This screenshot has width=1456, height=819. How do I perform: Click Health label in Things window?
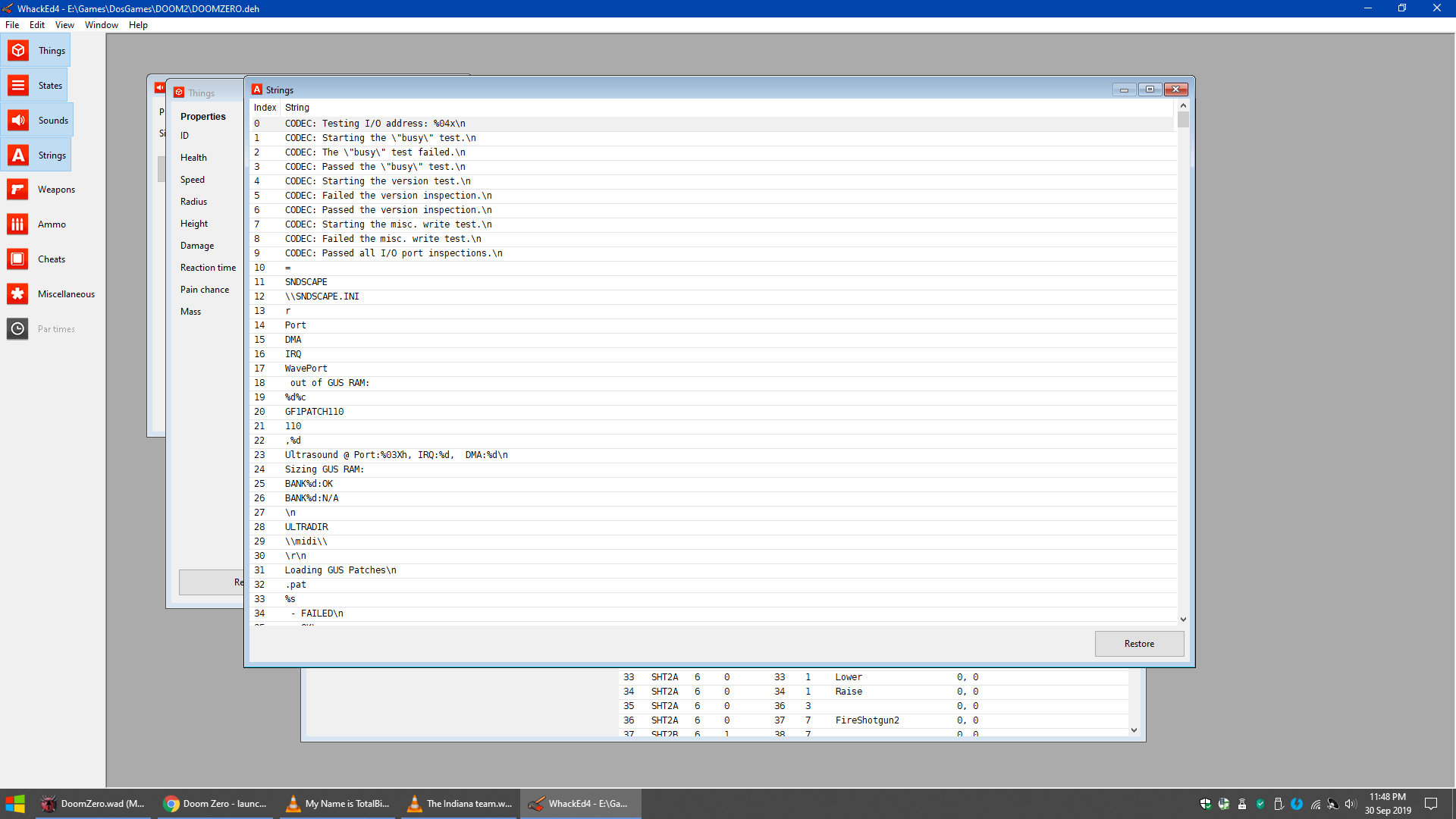193,158
